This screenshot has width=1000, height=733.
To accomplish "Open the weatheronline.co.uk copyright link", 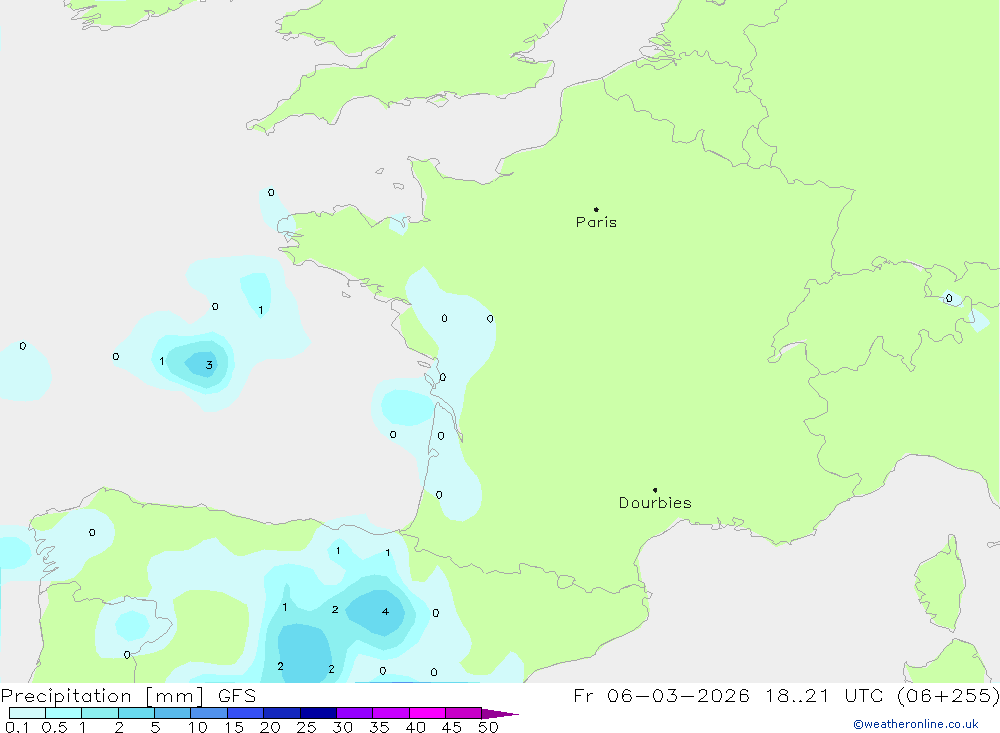I will (x=916, y=724).
